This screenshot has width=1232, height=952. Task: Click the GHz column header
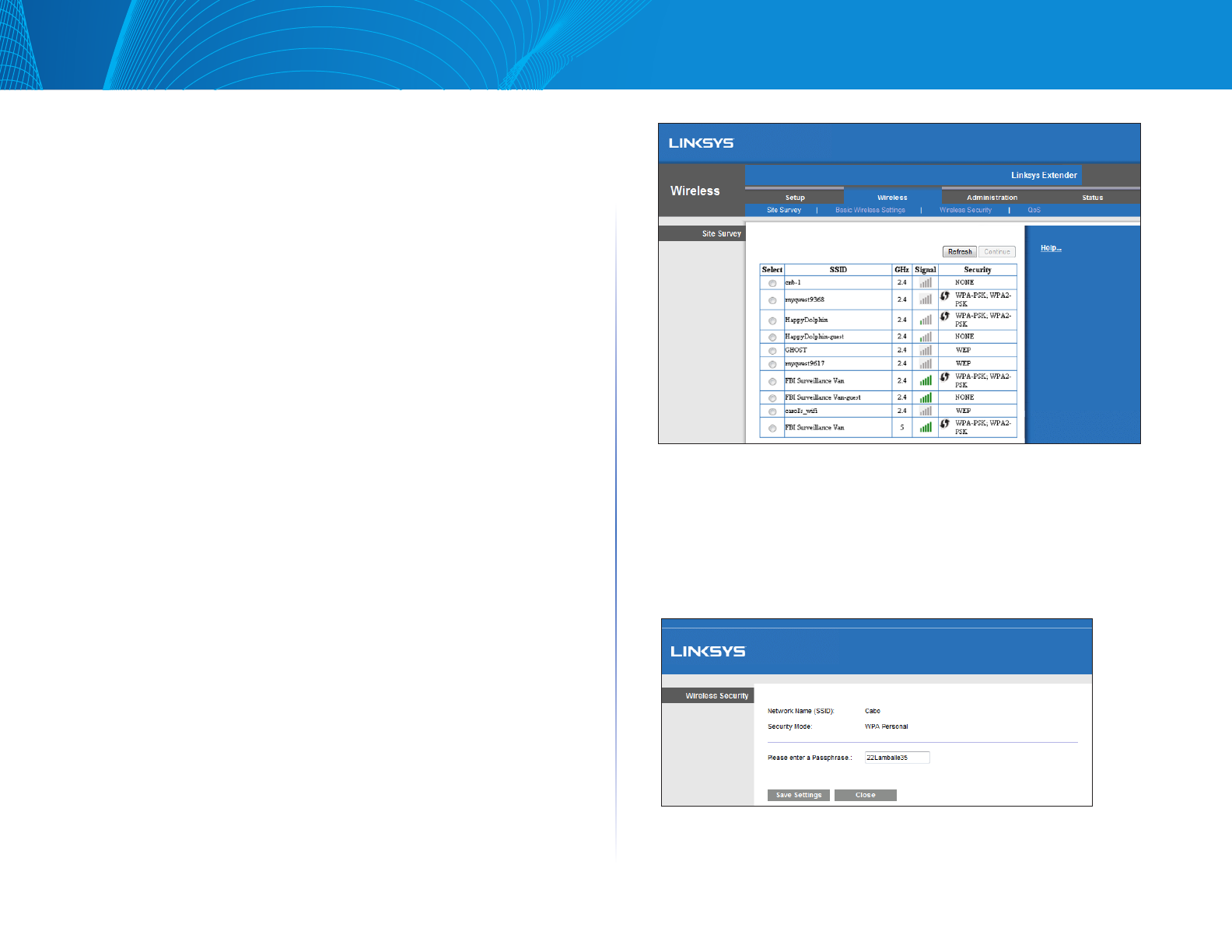(x=901, y=270)
